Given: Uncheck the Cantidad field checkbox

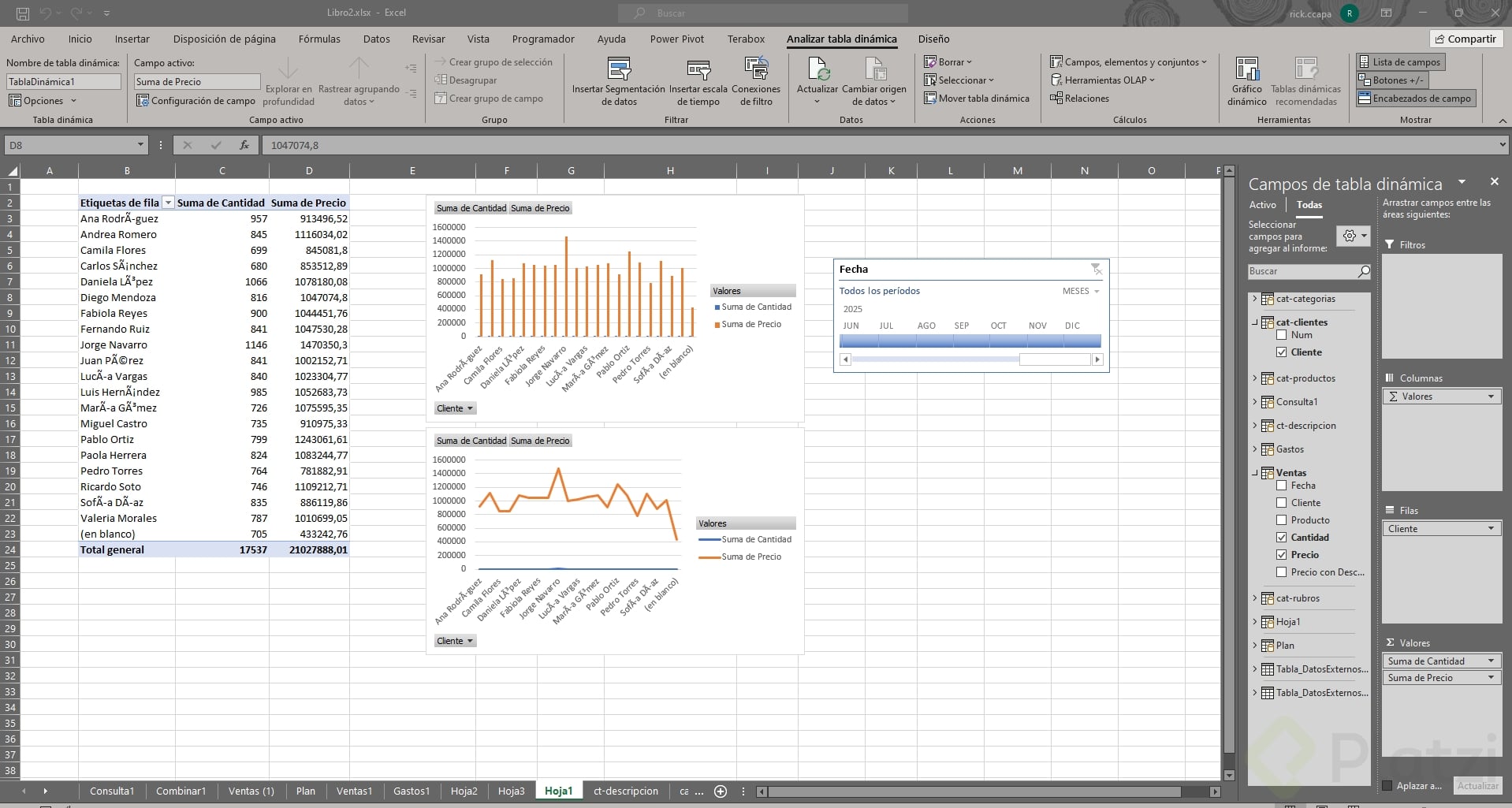Looking at the screenshot, I should coord(1281,538).
